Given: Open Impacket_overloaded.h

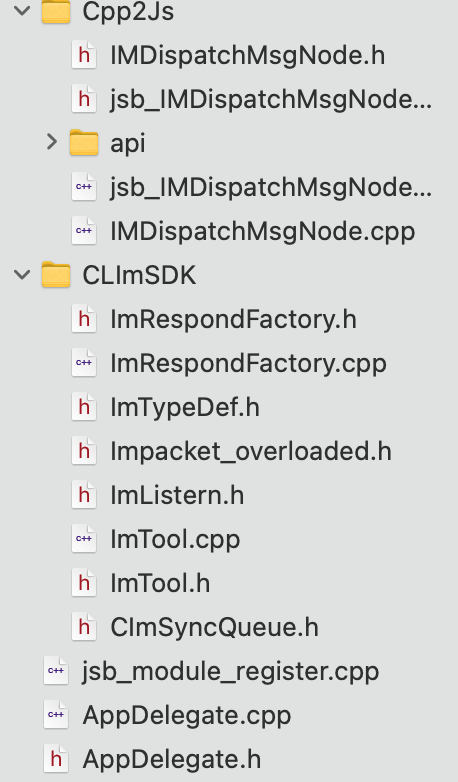Looking at the screenshot, I should click(x=251, y=451).
